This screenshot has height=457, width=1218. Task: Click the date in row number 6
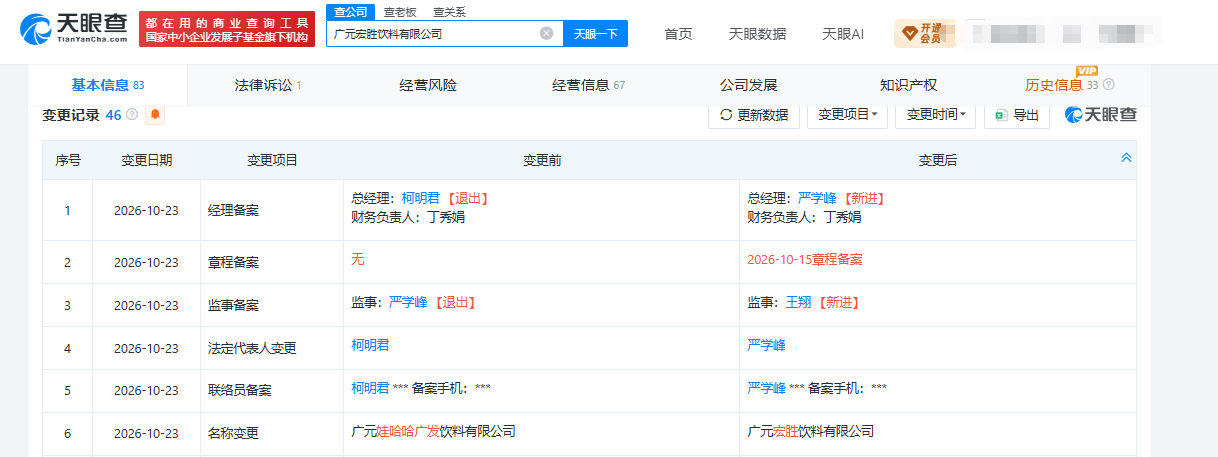146,434
